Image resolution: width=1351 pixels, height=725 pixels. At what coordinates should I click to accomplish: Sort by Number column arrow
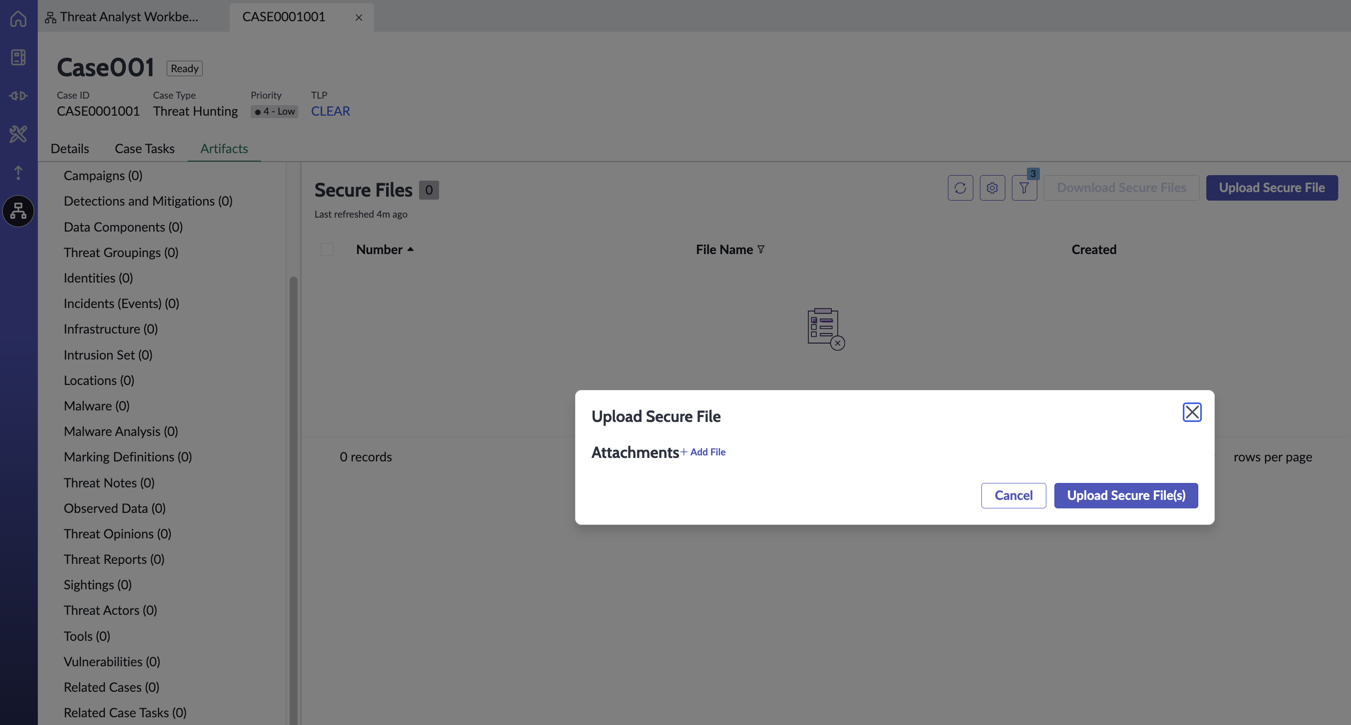click(410, 249)
